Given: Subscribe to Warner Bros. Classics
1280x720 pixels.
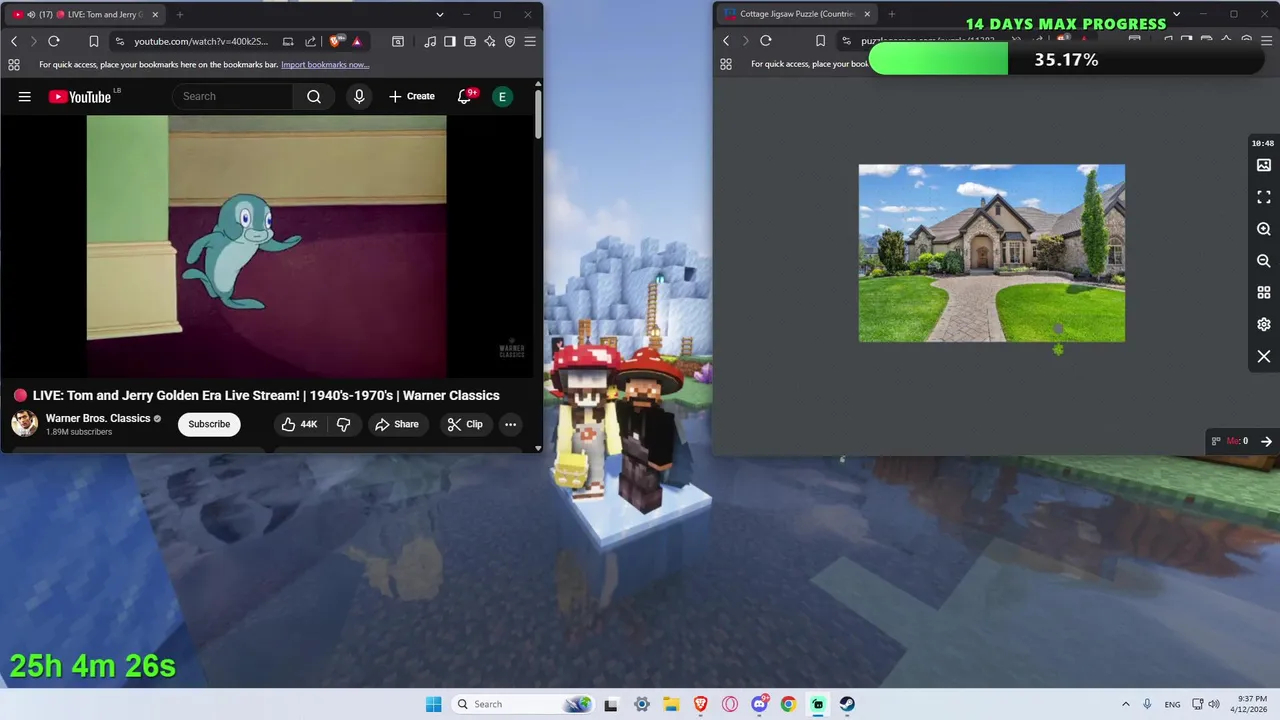Looking at the screenshot, I should pos(209,424).
